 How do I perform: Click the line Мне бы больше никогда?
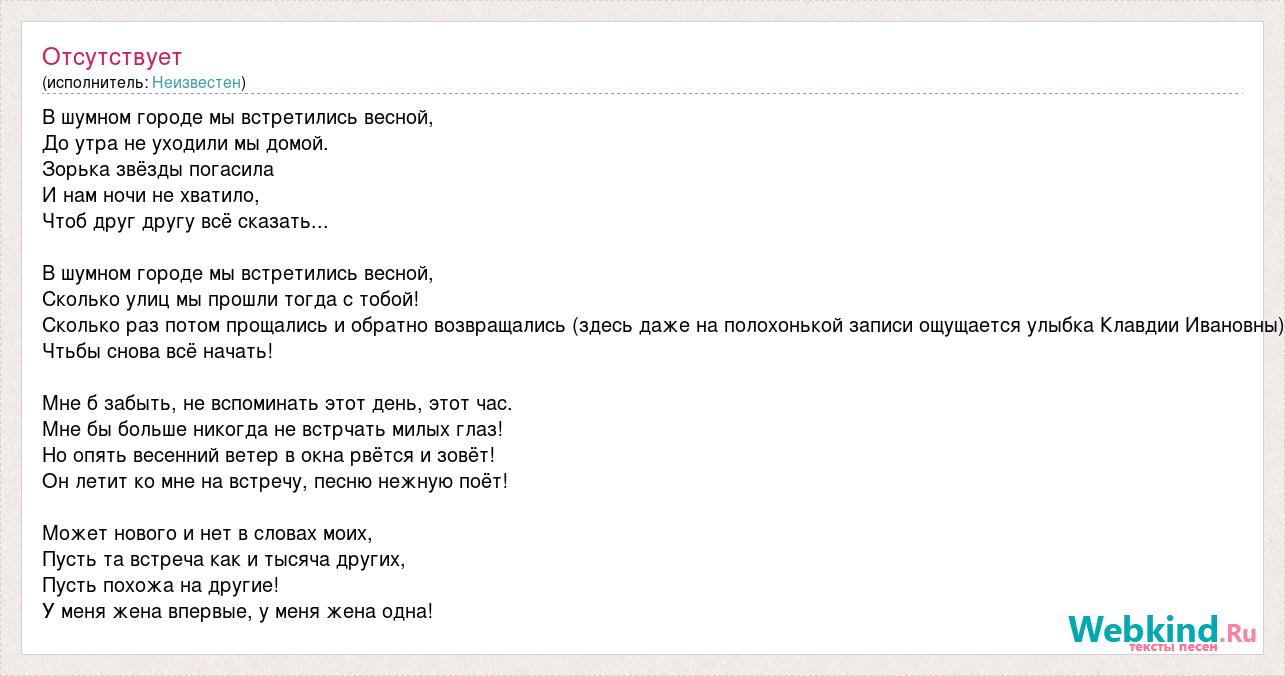273,430
